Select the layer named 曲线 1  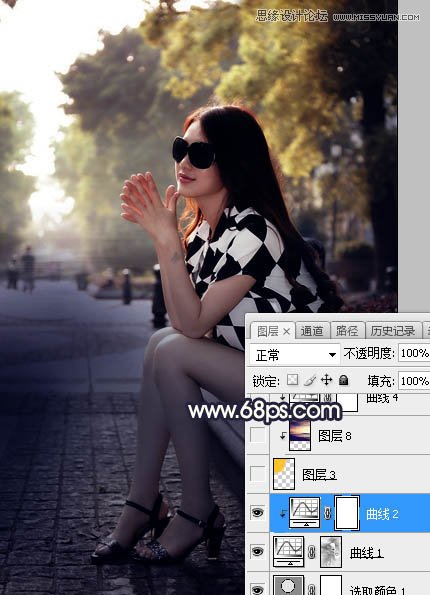tap(367, 553)
